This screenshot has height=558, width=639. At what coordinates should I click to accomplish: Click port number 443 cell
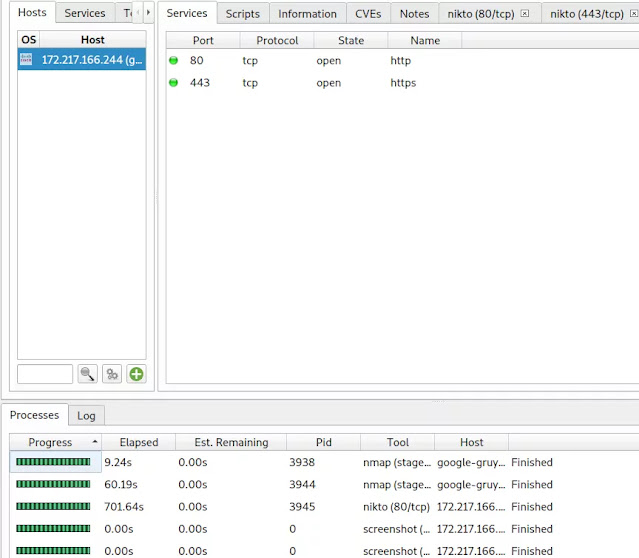200,83
